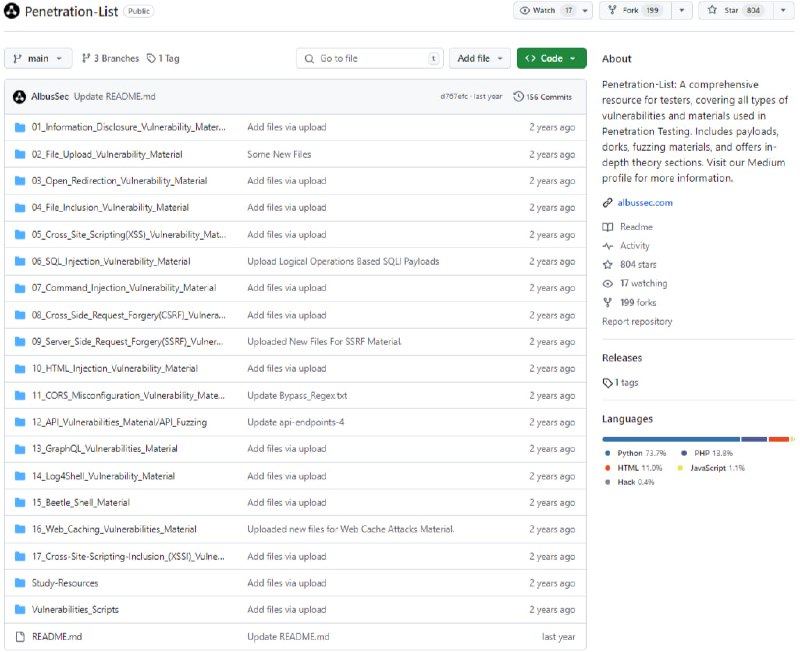Open the 'Some New Files' commit message
800x652 pixels.
click(x=279, y=154)
